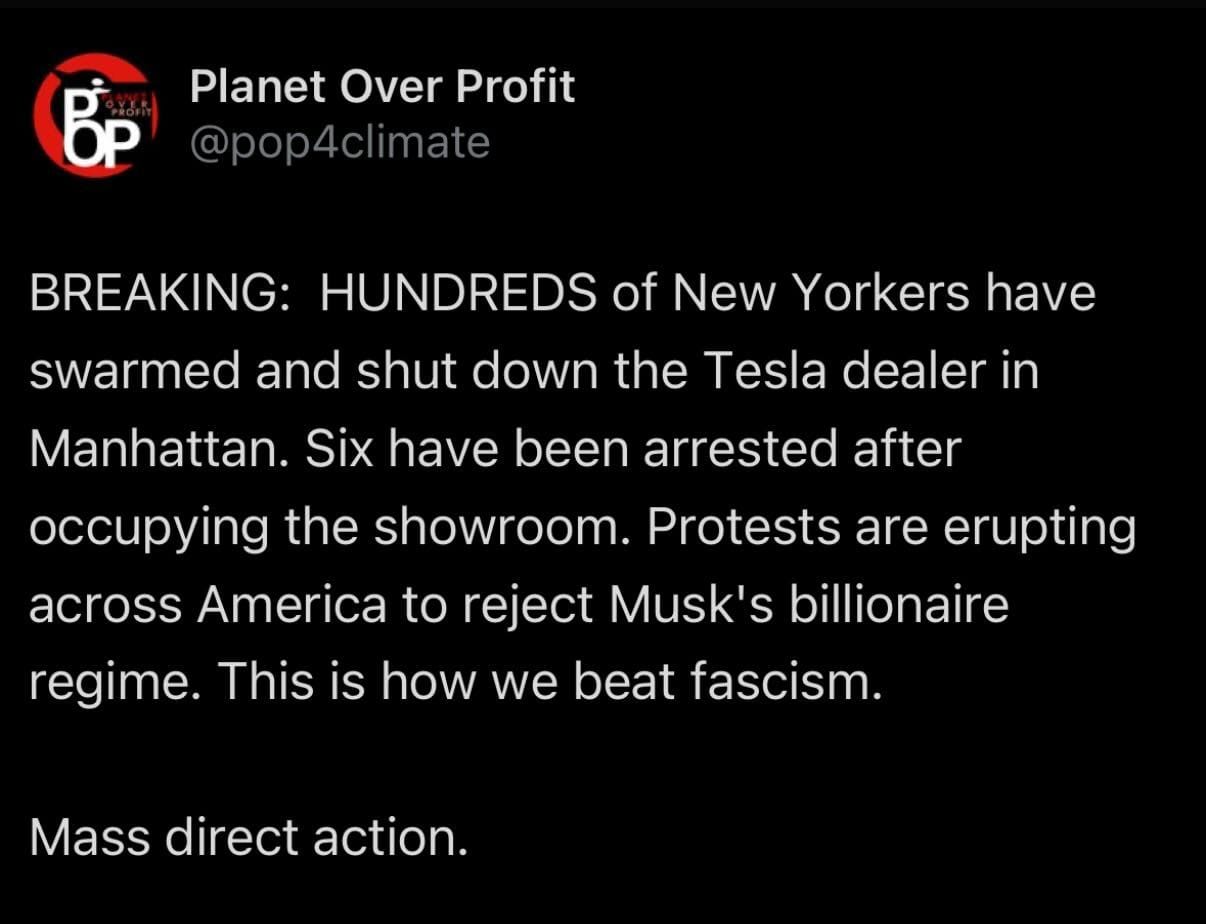Click the Mass direct action line
The height and width of the screenshot is (924, 1206).
[x=248, y=839]
